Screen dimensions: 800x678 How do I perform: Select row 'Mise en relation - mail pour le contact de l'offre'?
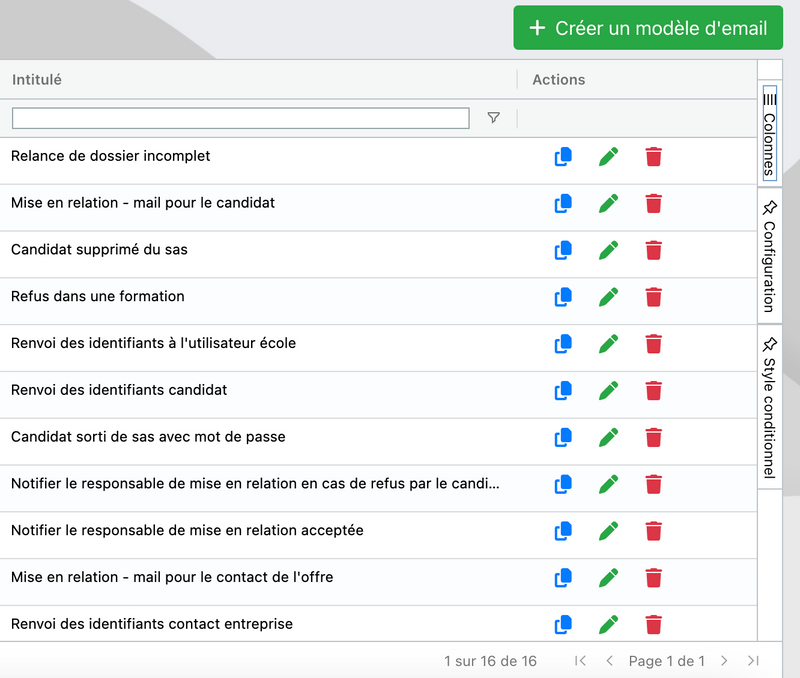(378, 582)
